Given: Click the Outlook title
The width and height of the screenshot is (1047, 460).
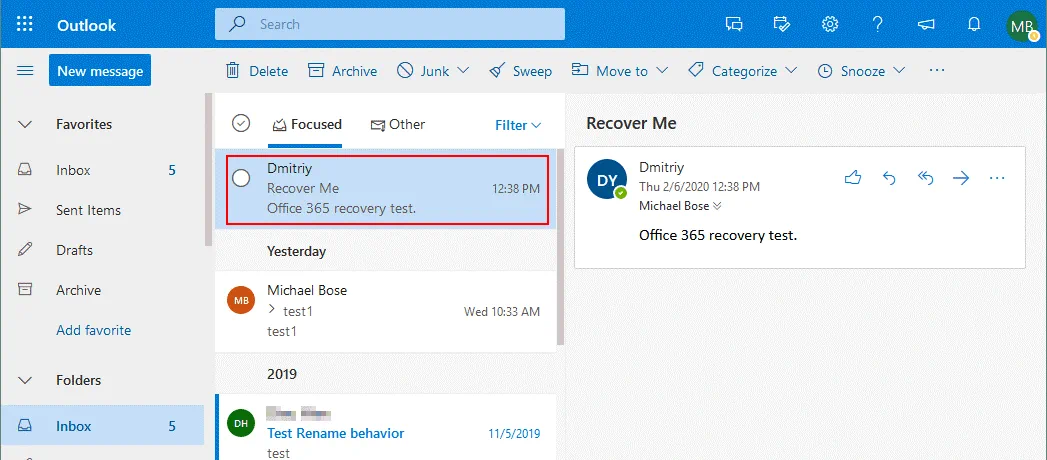Looking at the screenshot, I should 86,25.
